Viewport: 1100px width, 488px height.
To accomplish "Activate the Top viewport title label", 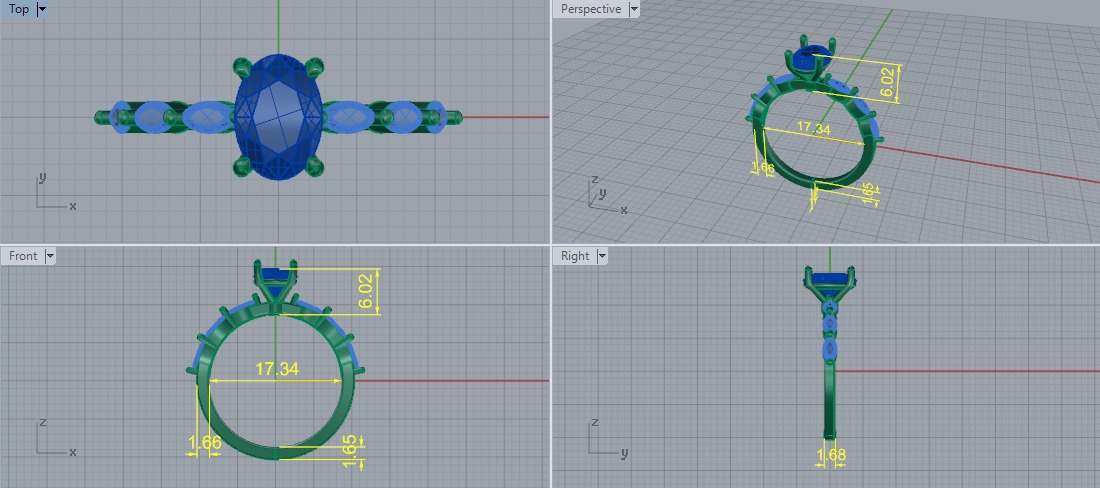I will pyautogui.click(x=19, y=9).
